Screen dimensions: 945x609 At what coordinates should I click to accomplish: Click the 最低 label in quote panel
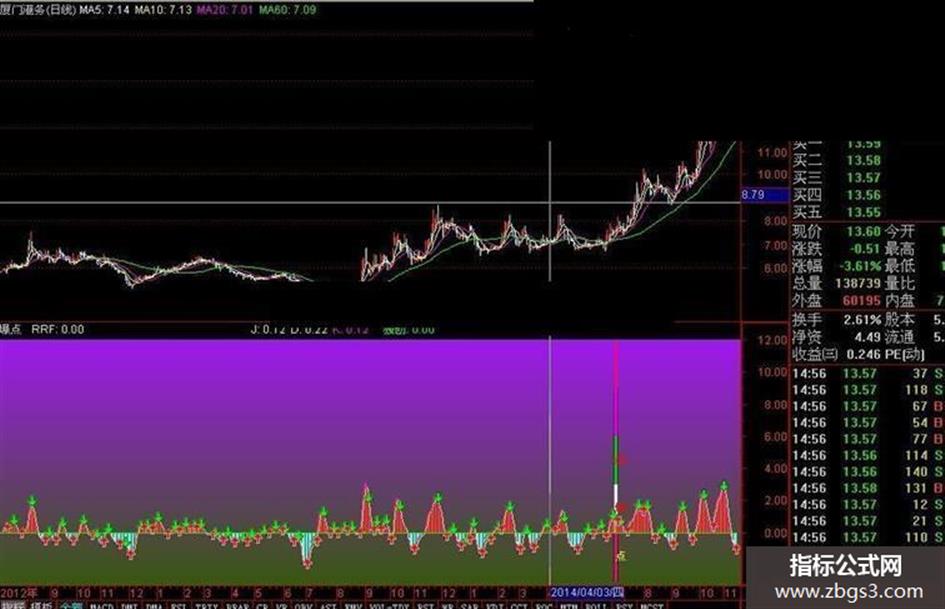[900, 266]
